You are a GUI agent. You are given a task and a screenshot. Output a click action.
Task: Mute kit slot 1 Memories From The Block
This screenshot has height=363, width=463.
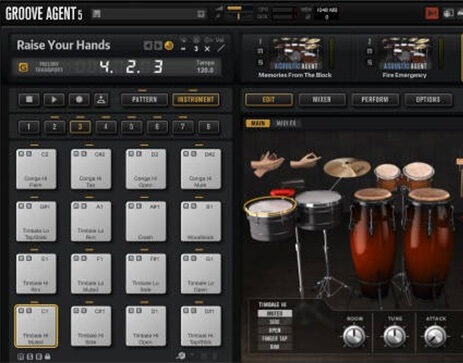pyautogui.click(x=260, y=52)
